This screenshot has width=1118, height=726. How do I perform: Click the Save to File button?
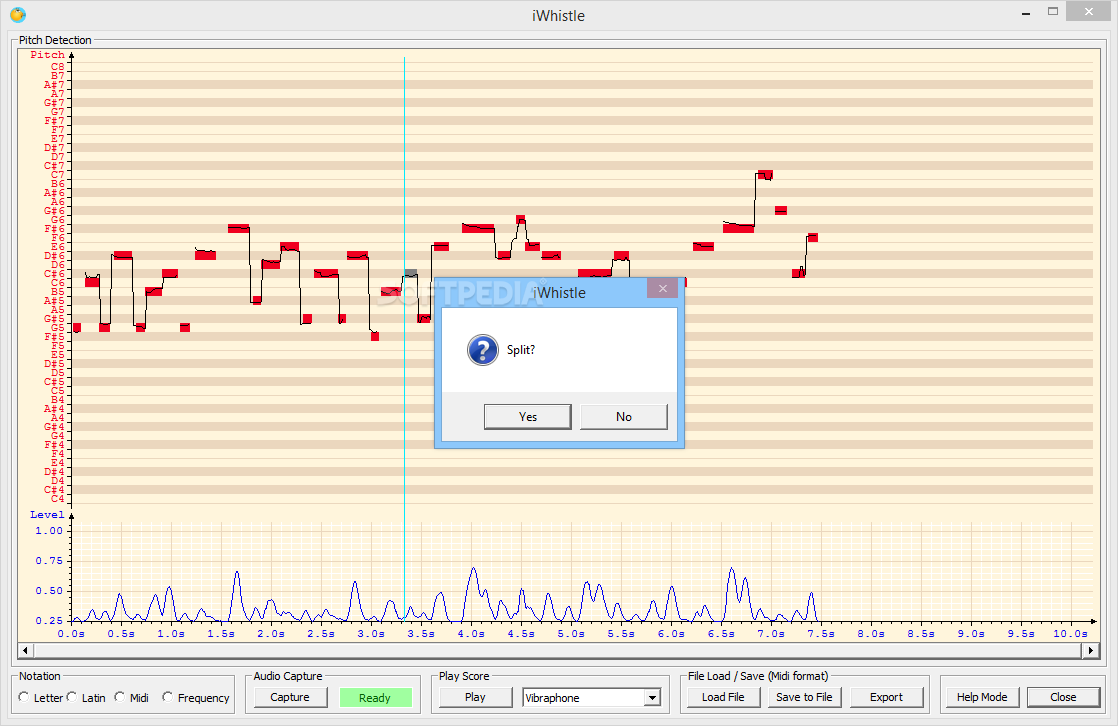[804, 697]
